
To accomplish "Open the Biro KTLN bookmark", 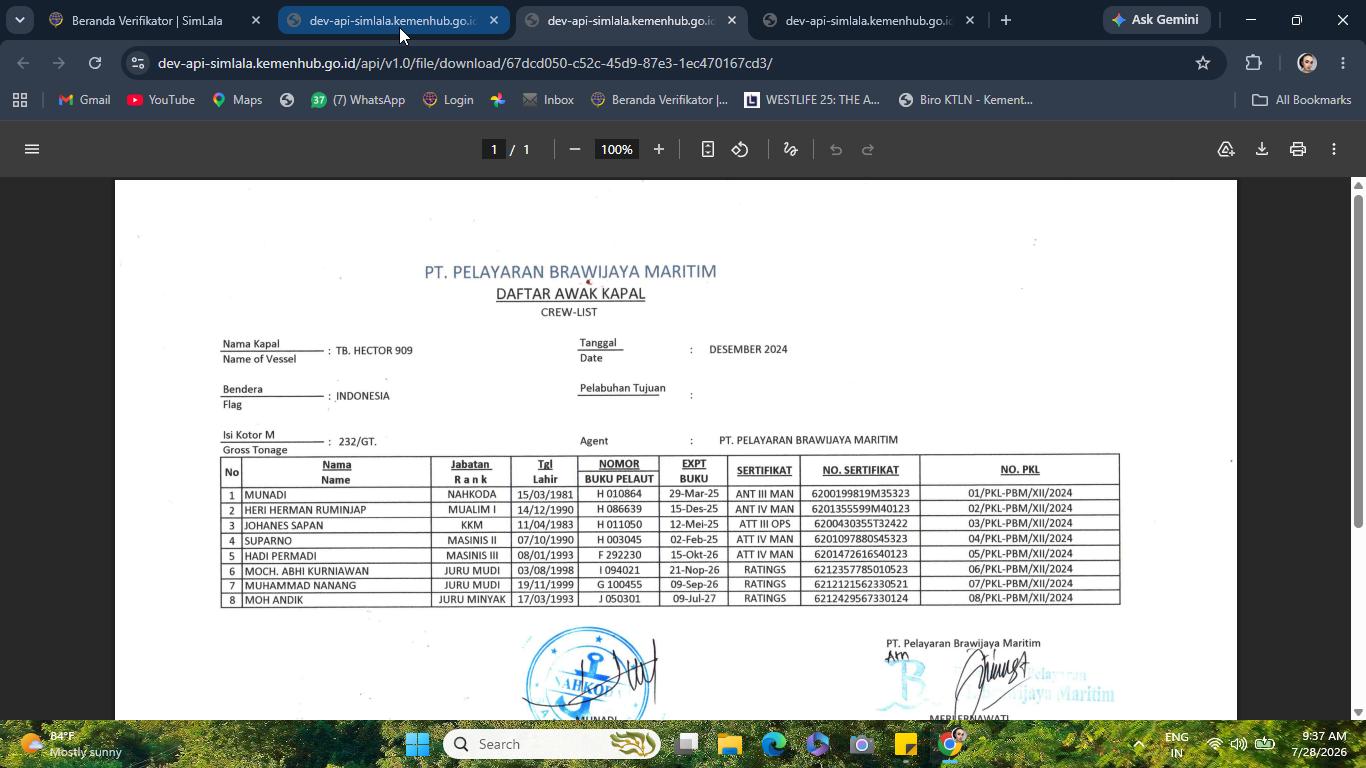I will click(966, 100).
